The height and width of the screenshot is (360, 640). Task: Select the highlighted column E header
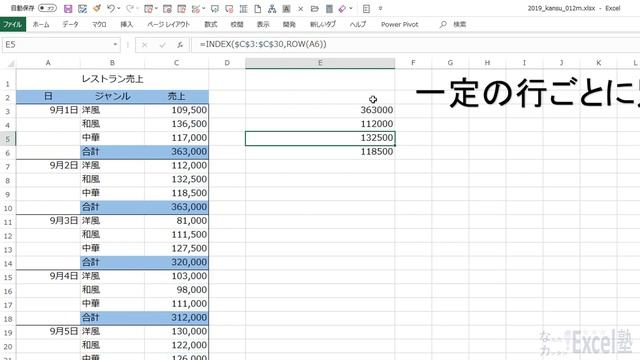coord(320,63)
